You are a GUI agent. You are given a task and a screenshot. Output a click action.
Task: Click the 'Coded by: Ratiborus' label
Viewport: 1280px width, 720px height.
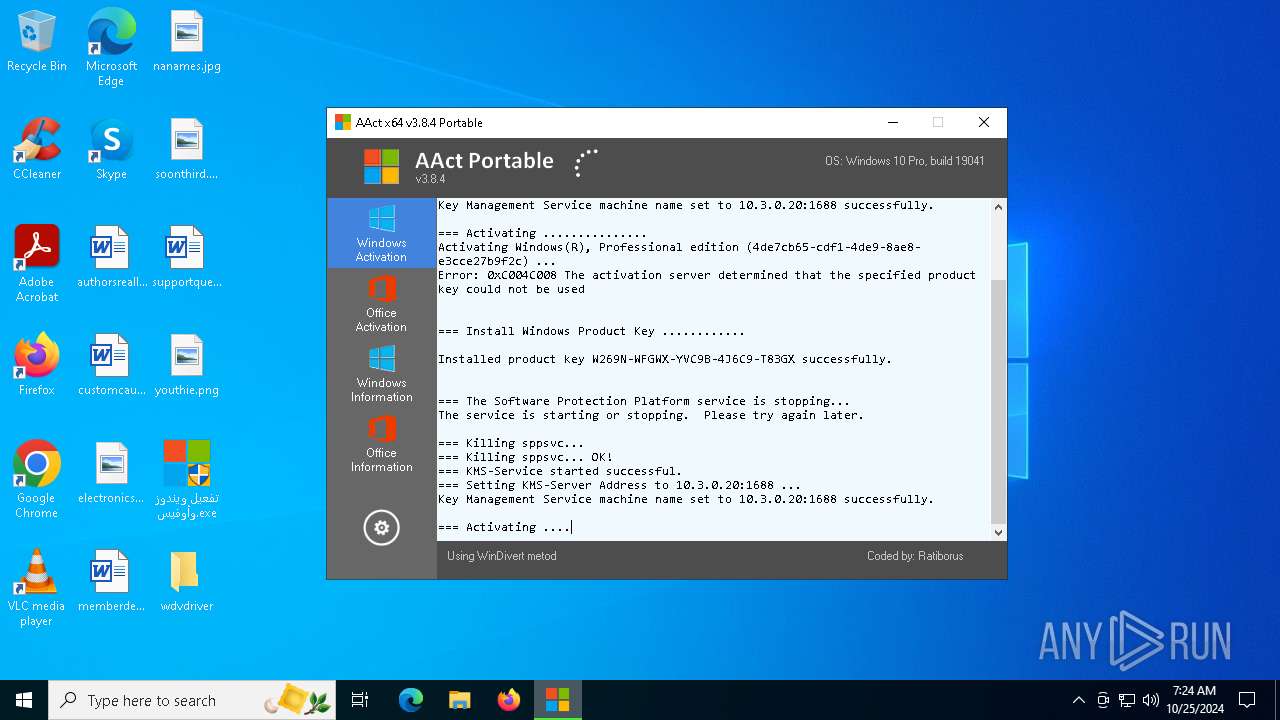[915, 556]
